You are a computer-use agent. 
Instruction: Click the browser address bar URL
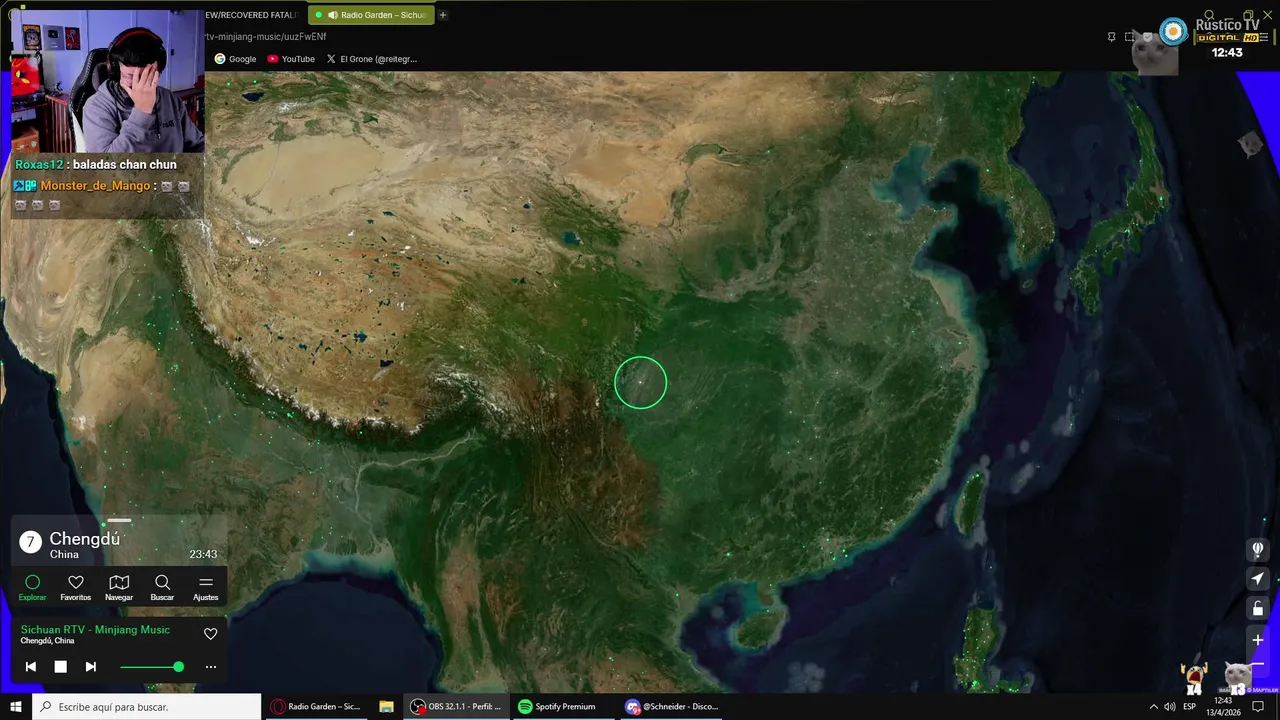[266, 37]
